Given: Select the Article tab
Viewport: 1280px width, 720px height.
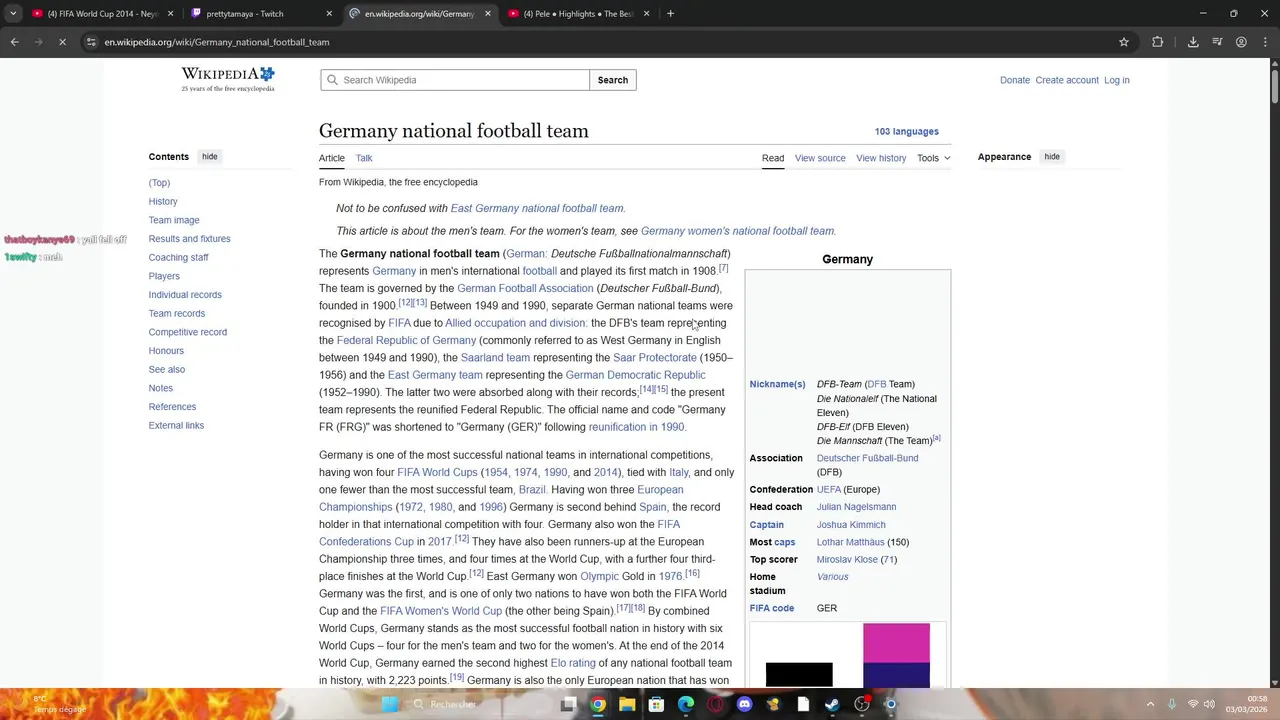Looking at the screenshot, I should pos(332,158).
